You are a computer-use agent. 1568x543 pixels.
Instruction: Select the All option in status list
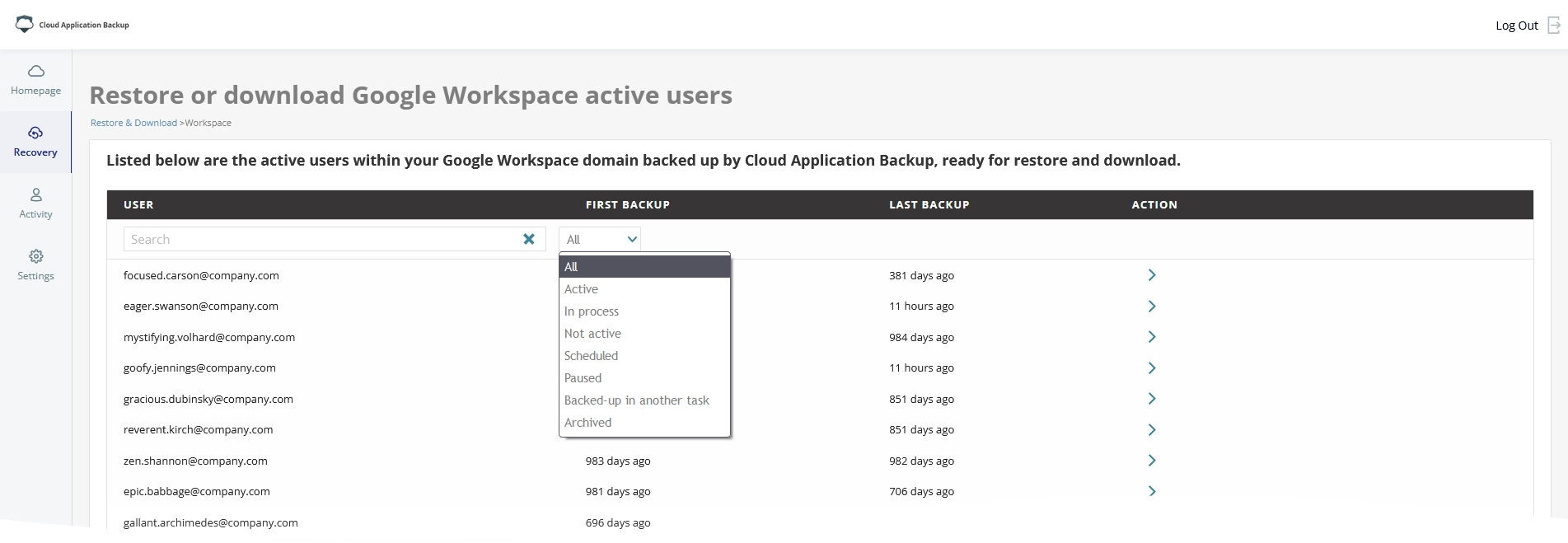click(644, 267)
